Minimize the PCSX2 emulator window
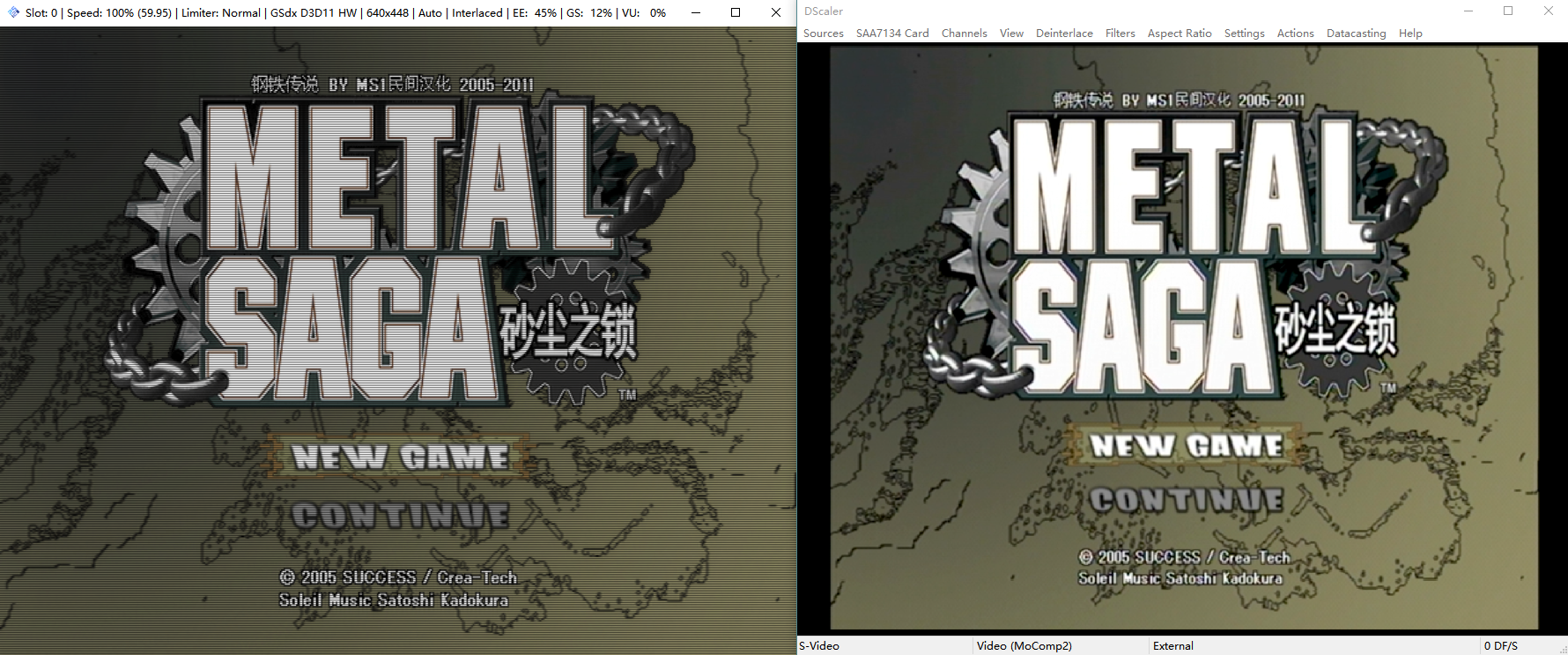The width and height of the screenshot is (1568, 655). (696, 12)
